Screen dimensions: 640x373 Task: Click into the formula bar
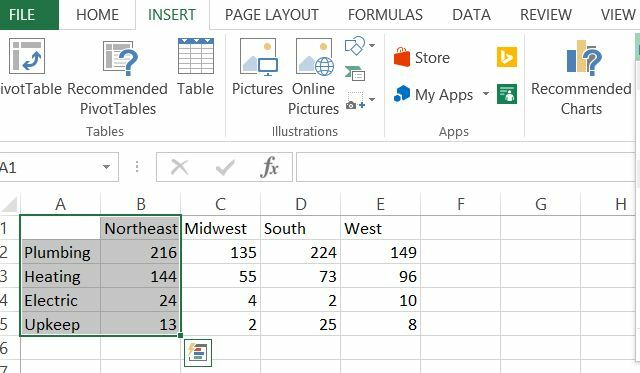pos(465,167)
